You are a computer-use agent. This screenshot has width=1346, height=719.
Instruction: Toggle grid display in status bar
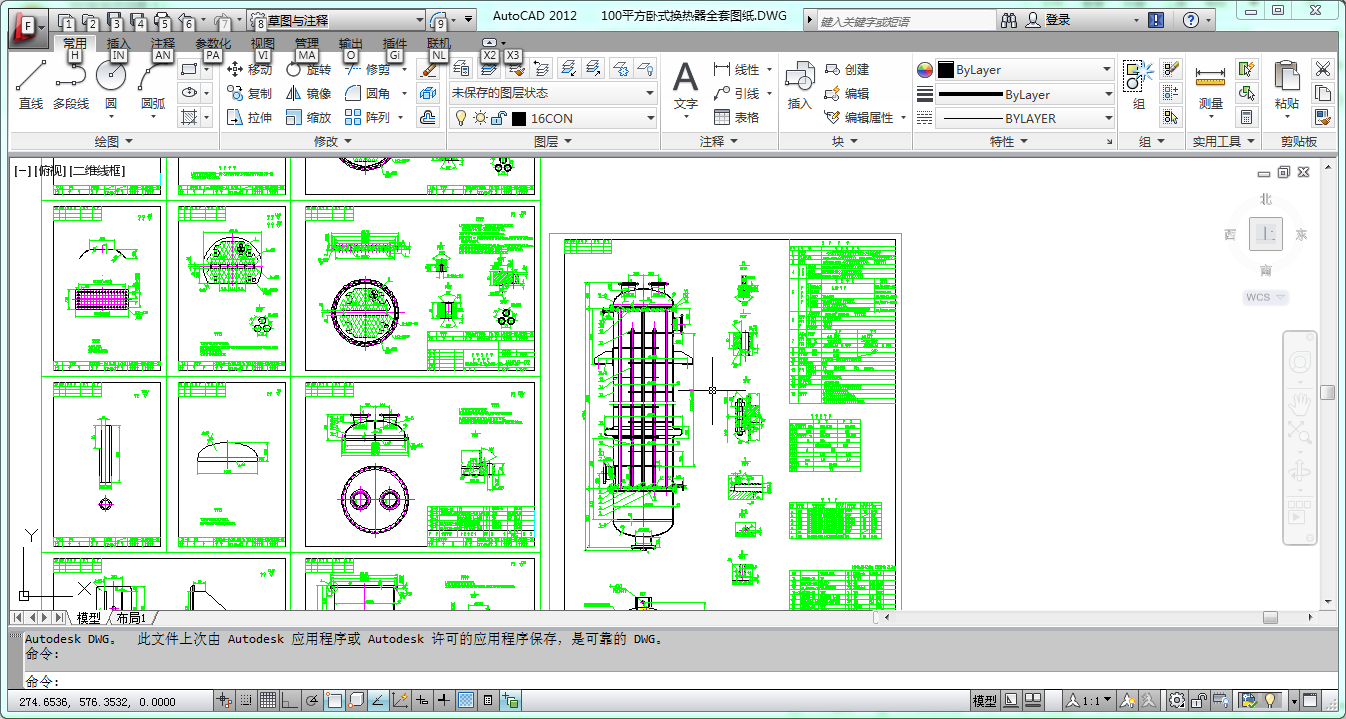click(x=268, y=701)
